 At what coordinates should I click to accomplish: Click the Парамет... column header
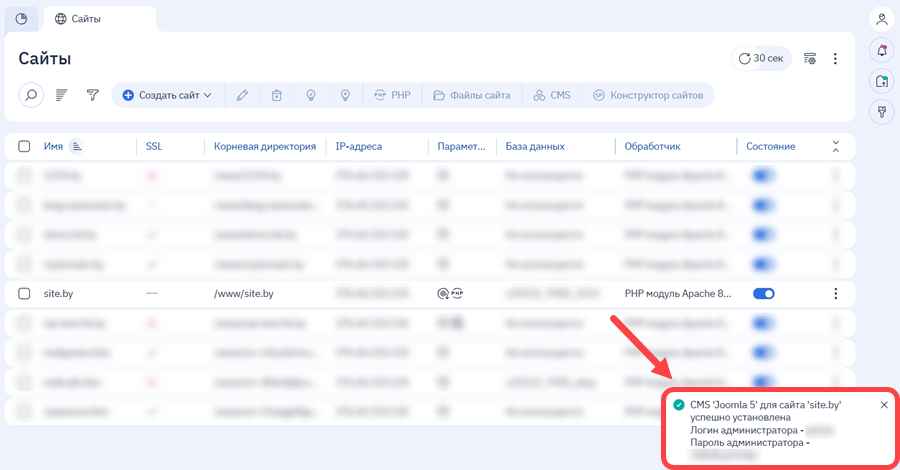point(461,146)
